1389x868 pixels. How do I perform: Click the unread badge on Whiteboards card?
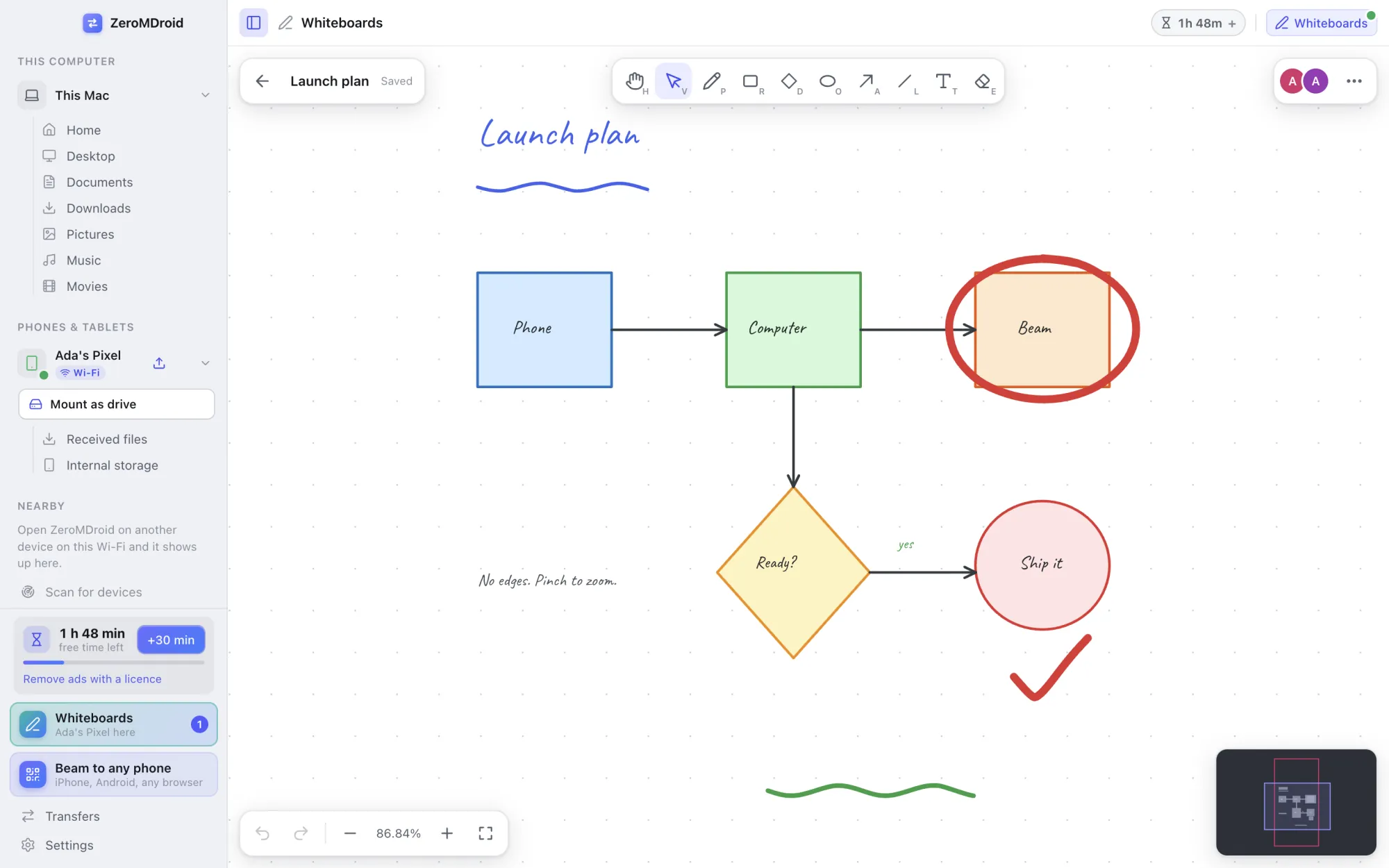click(199, 724)
